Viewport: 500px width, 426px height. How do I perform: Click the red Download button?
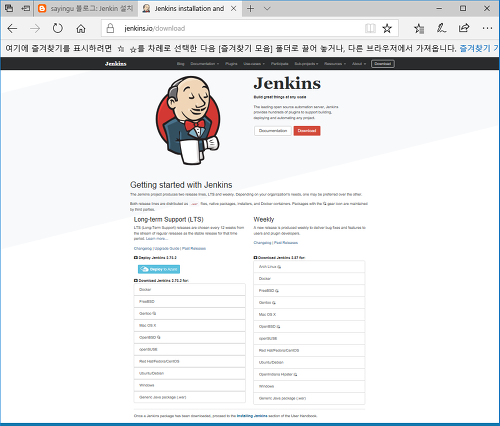tap(307, 131)
